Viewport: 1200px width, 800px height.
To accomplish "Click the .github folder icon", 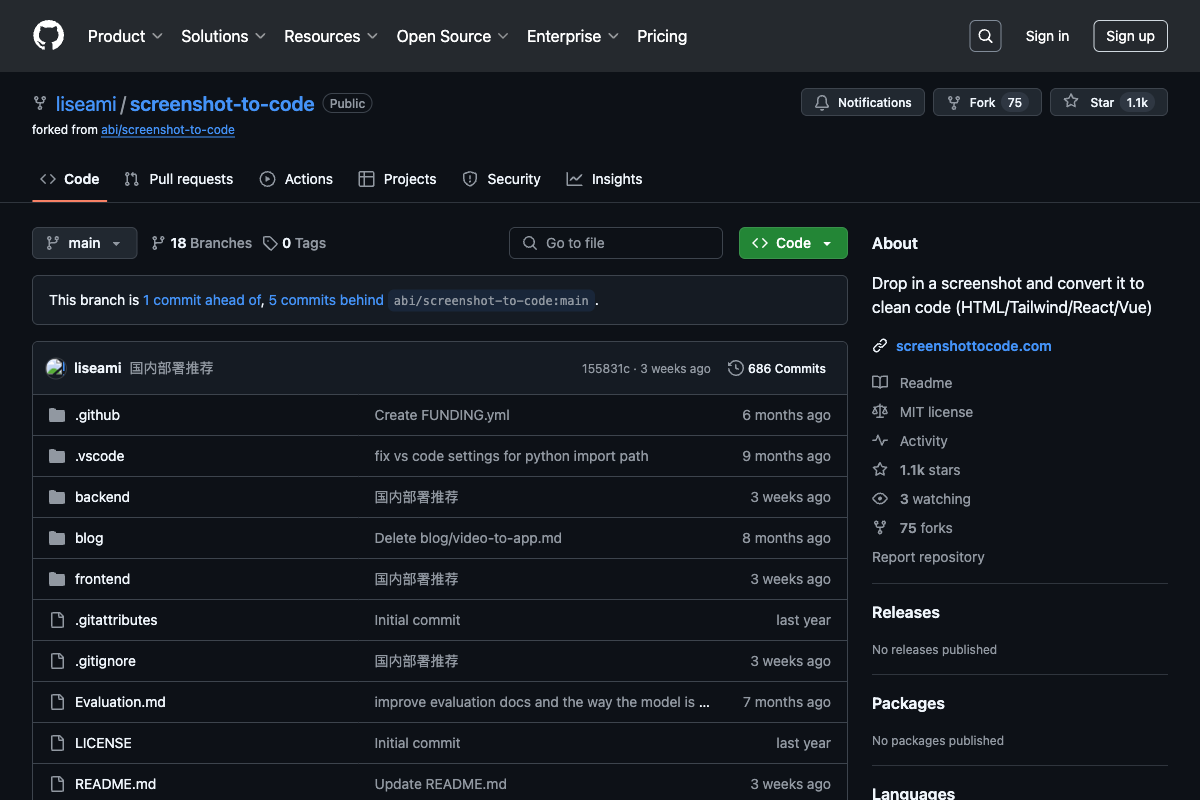I will click(57, 415).
